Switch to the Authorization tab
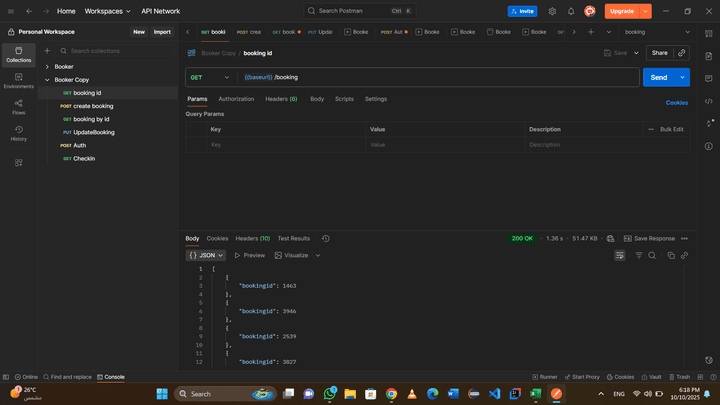This screenshot has width=720, height=405. click(236, 99)
